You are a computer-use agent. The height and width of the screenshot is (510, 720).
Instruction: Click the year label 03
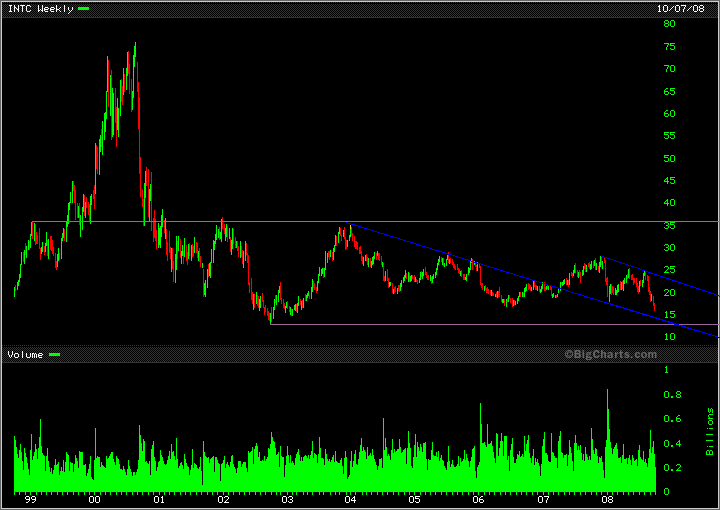[x=287, y=499]
